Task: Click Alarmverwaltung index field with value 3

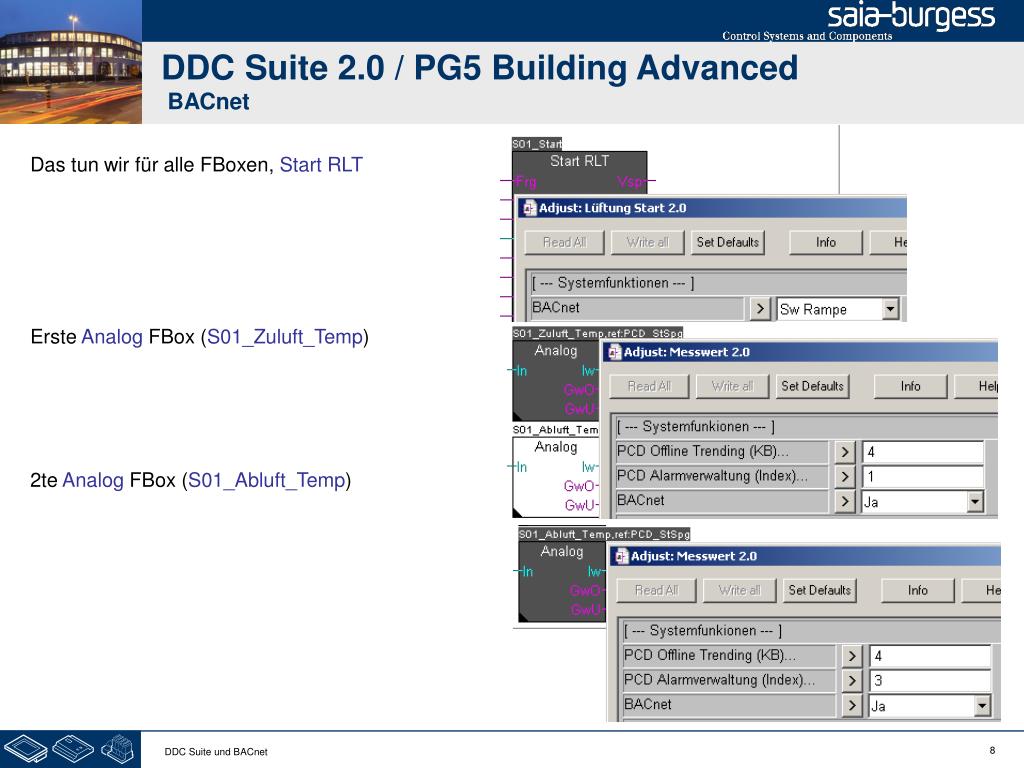Action: pyautogui.click(x=930, y=680)
